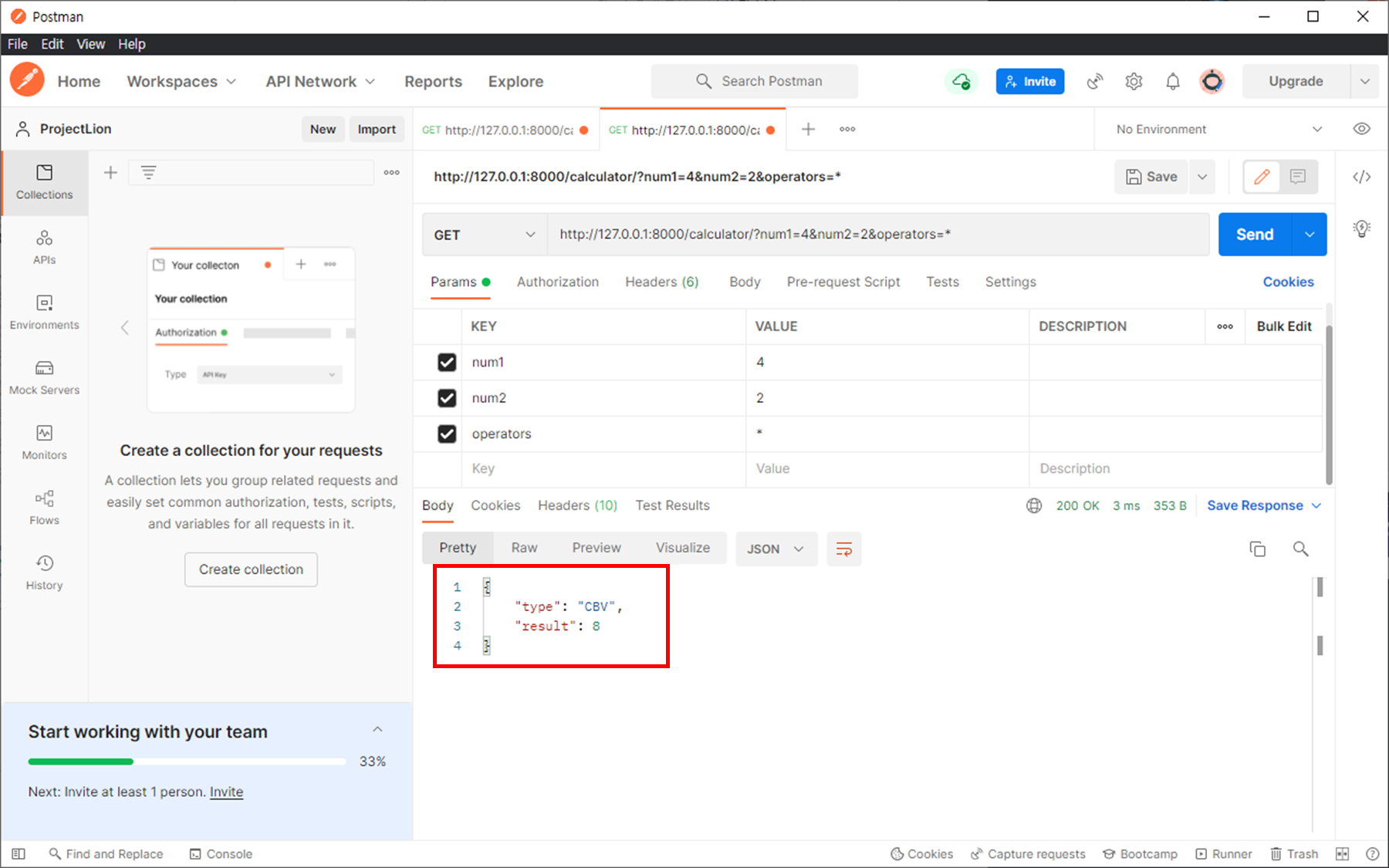
Task: Expand the Workspaces dropdown
Action: click(x=181, y=81)
